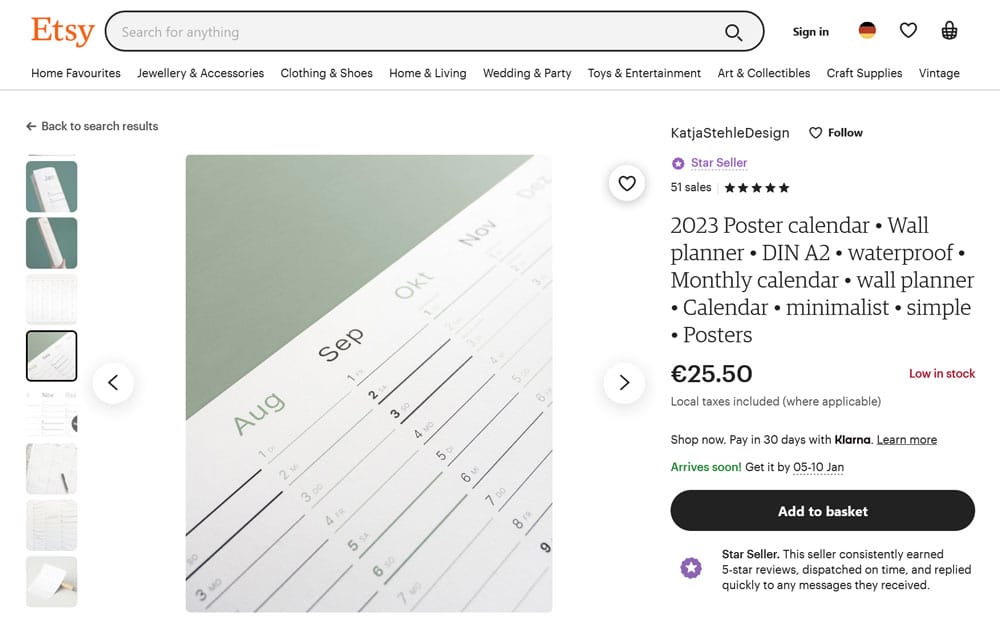The image size is (1000, 631).
Task: Click the search magnifying glass icon
Action: 734,32
